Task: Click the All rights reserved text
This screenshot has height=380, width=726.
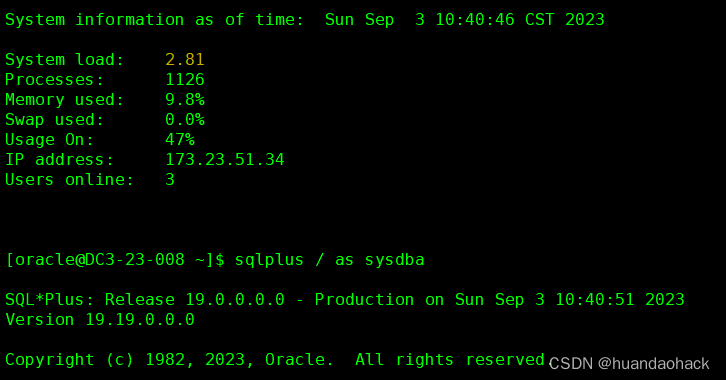Action: point(450,360)
